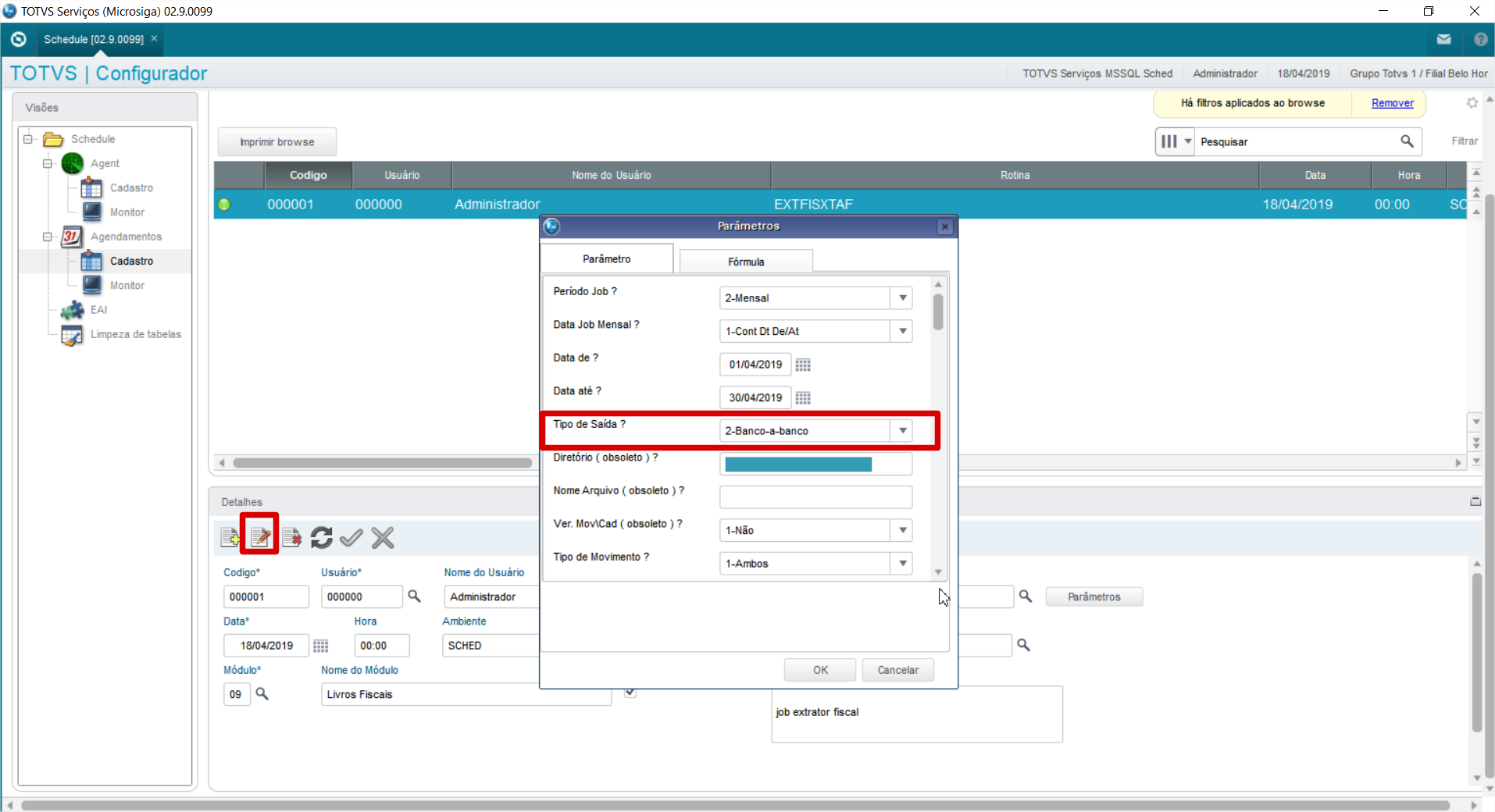Viewport: 1495px width, 812px height.
Task: Click the edit record pencil icon
Action: click(x=260, y=537)
